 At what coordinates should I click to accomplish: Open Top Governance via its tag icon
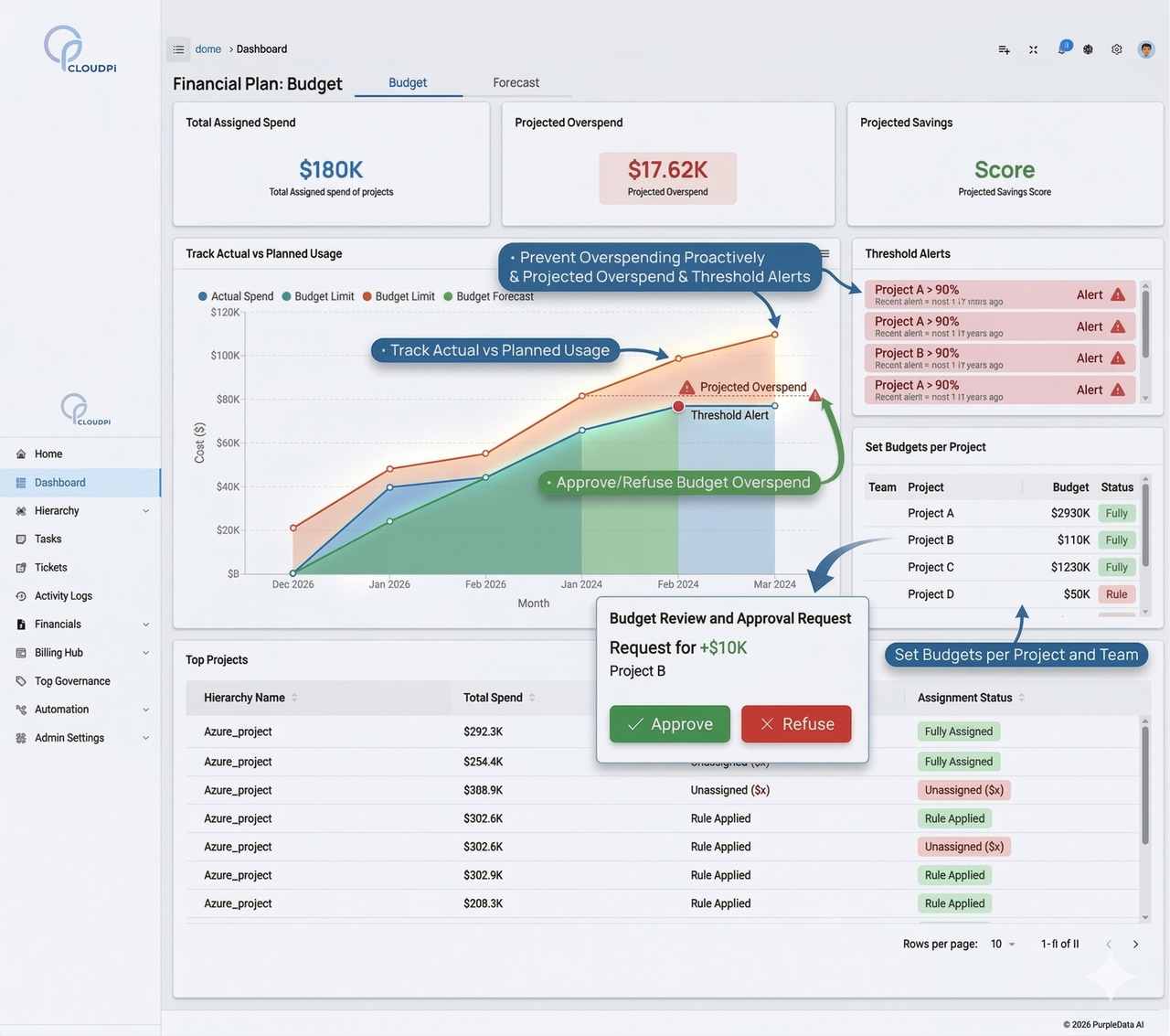[21, 681]
